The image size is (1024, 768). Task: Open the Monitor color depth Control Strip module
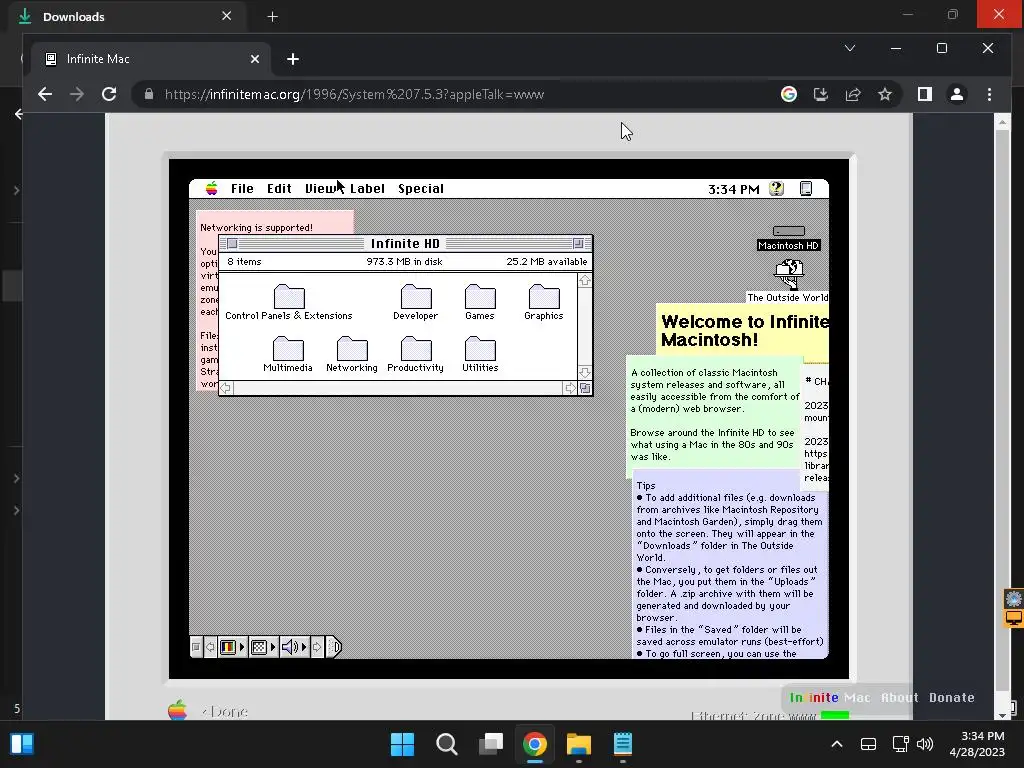pos(232,647)
